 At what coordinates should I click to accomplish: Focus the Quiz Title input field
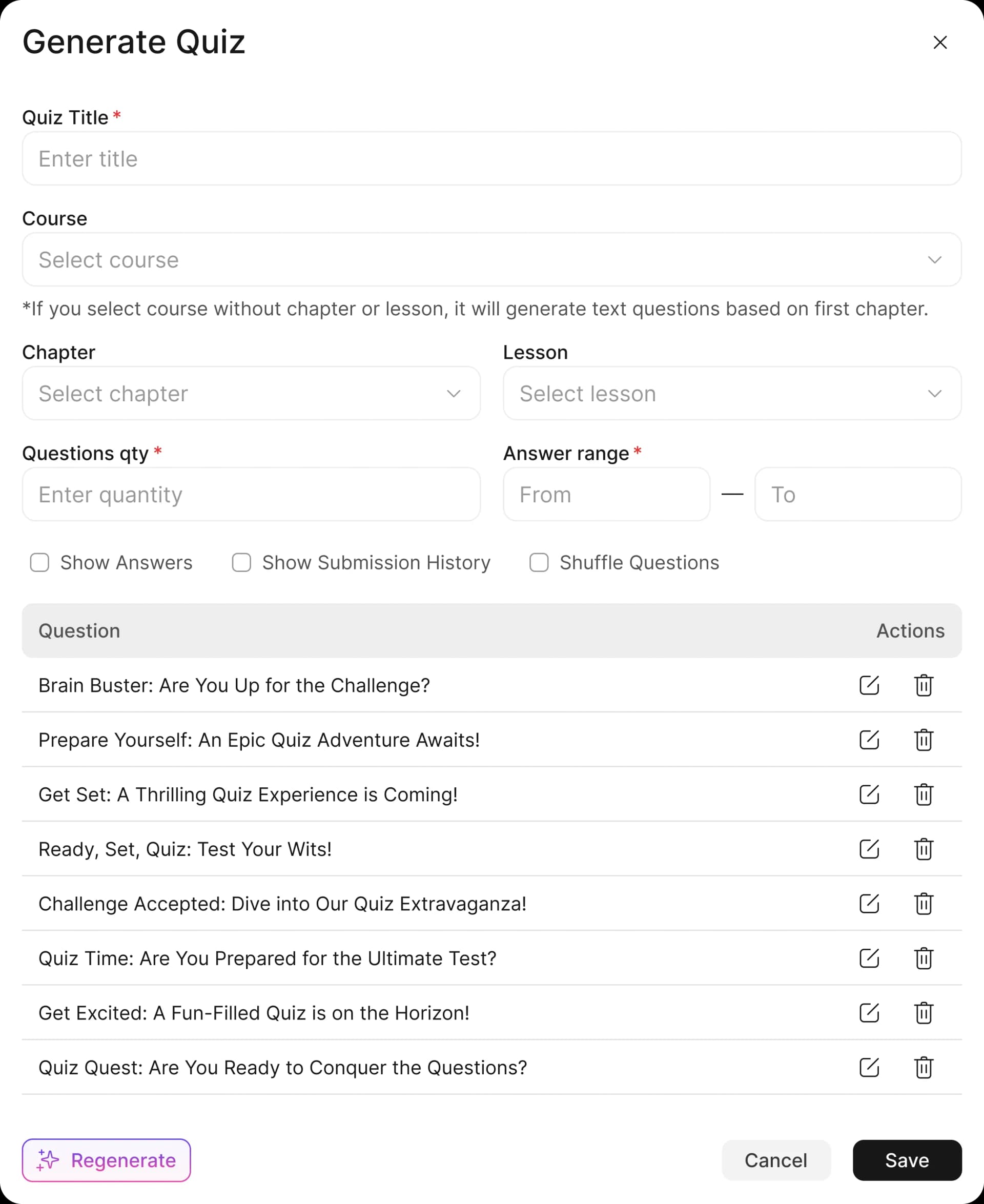491,159
